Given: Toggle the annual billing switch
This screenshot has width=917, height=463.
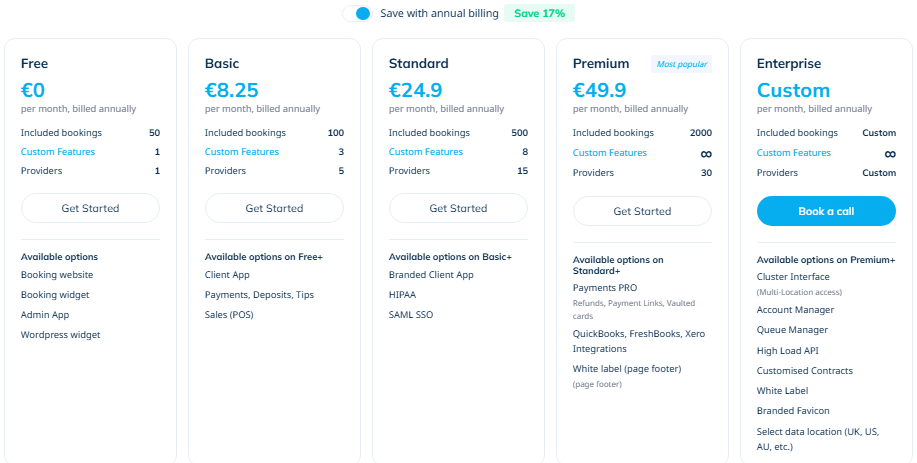Looking at the screenshot, I should coord(357,13).
